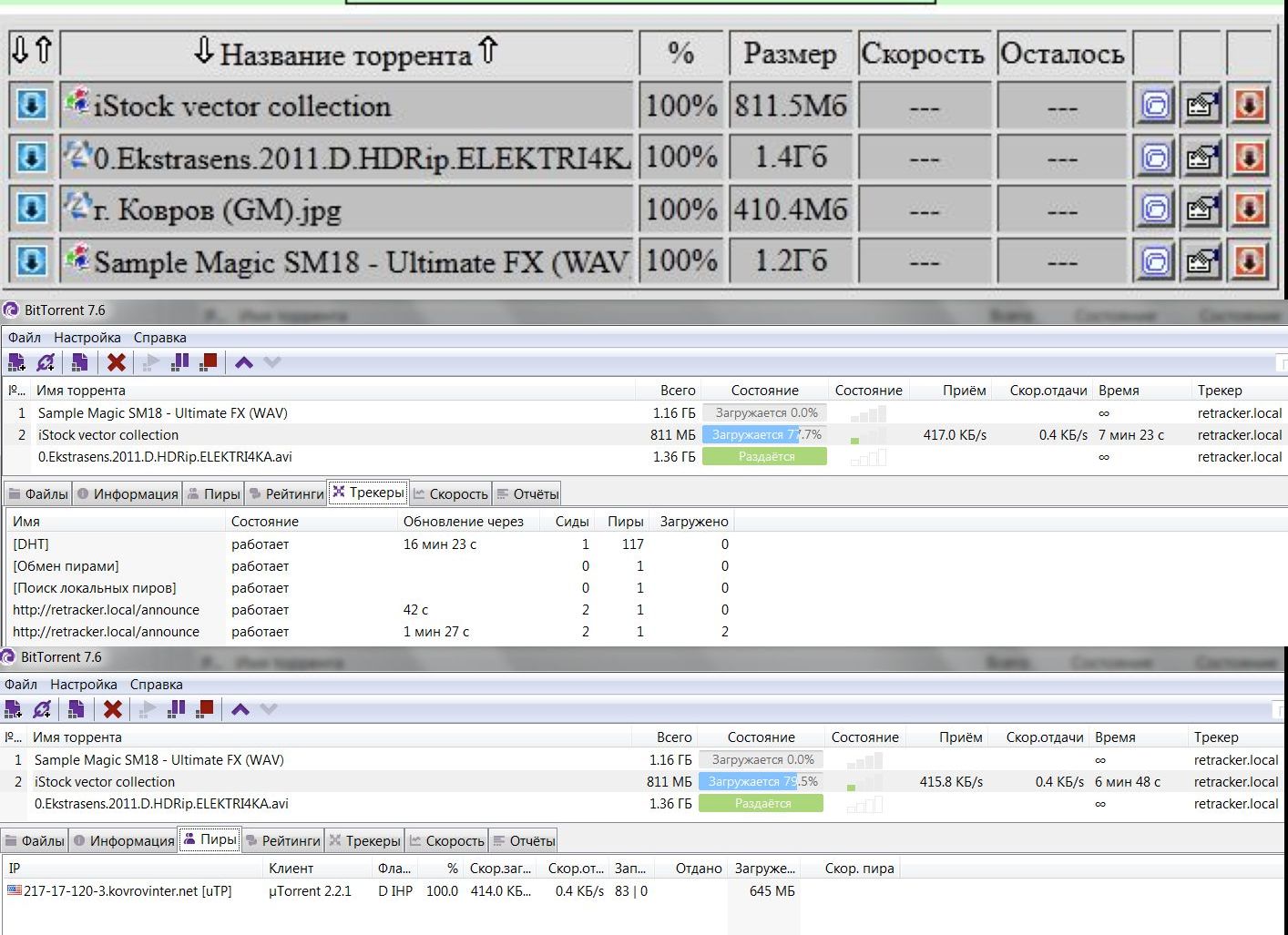Image resolution: width=1288 pixels, height=935 pixels.
Task: Click Размер column header in top table
Action: point(790,54)
